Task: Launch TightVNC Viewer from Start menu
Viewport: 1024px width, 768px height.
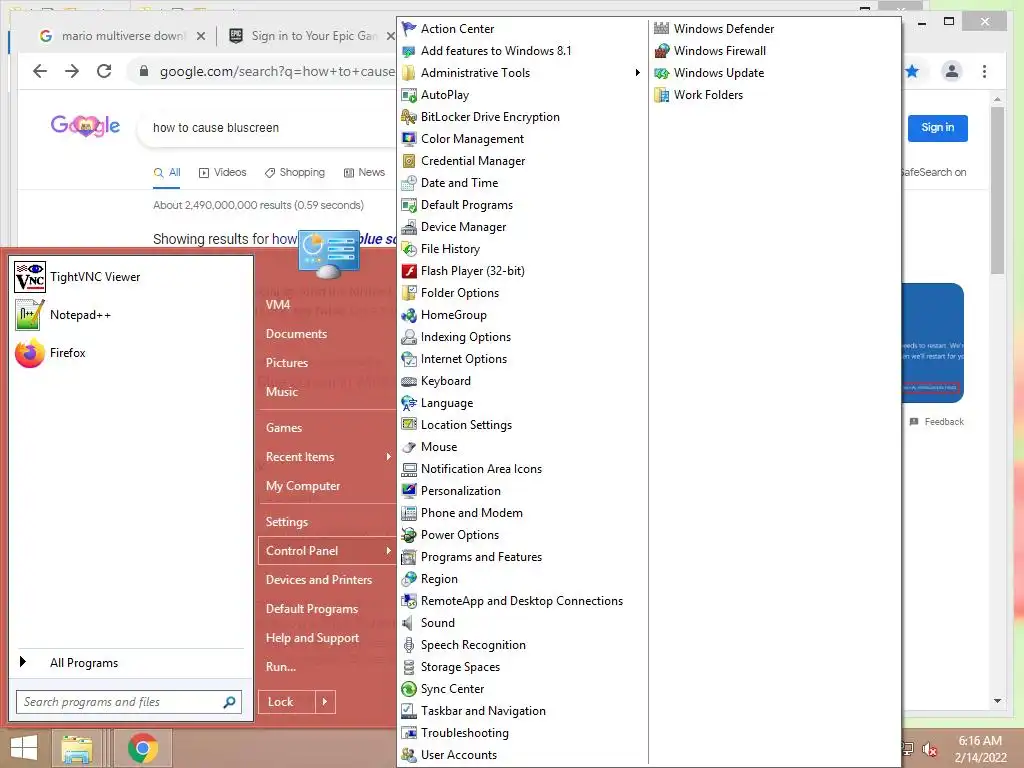Action: pos(130,277)
